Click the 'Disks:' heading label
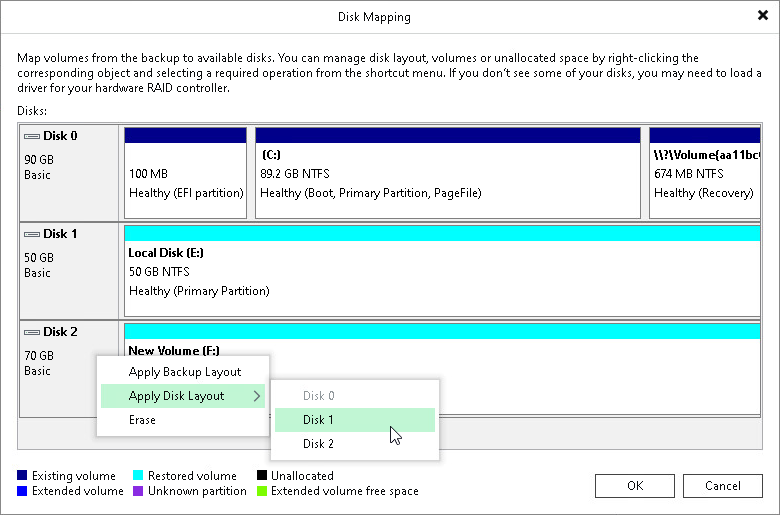 (32, 110)
